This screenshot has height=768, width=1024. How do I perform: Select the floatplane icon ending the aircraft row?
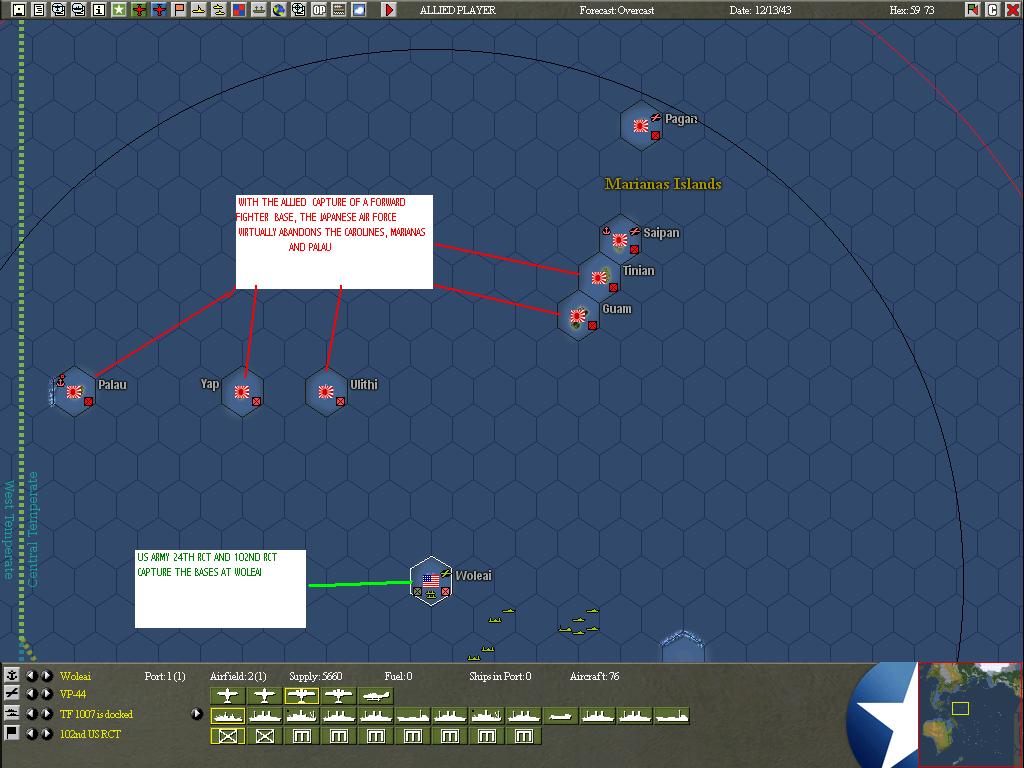coord(376,696)
